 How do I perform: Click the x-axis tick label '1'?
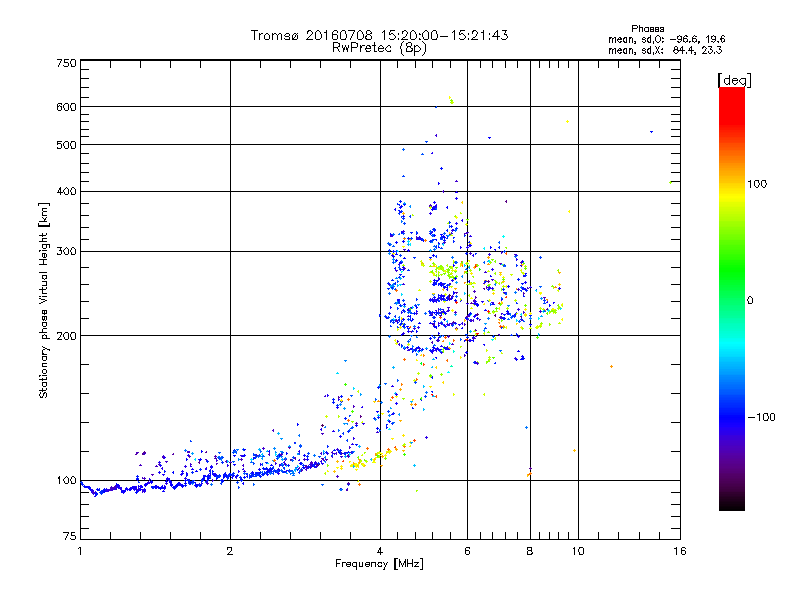(80, 551)
